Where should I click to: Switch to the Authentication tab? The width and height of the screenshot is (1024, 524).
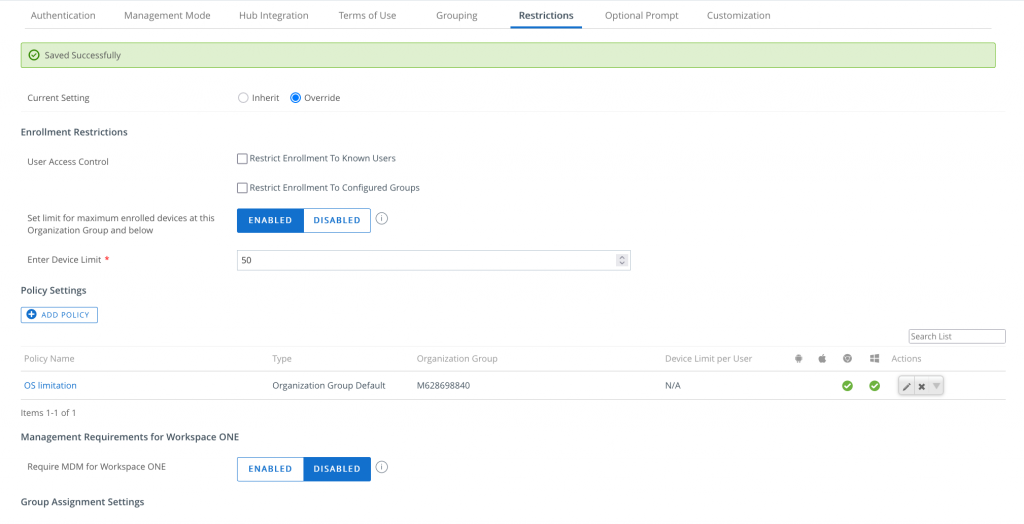pyautogui.click(x=63, y=16)
